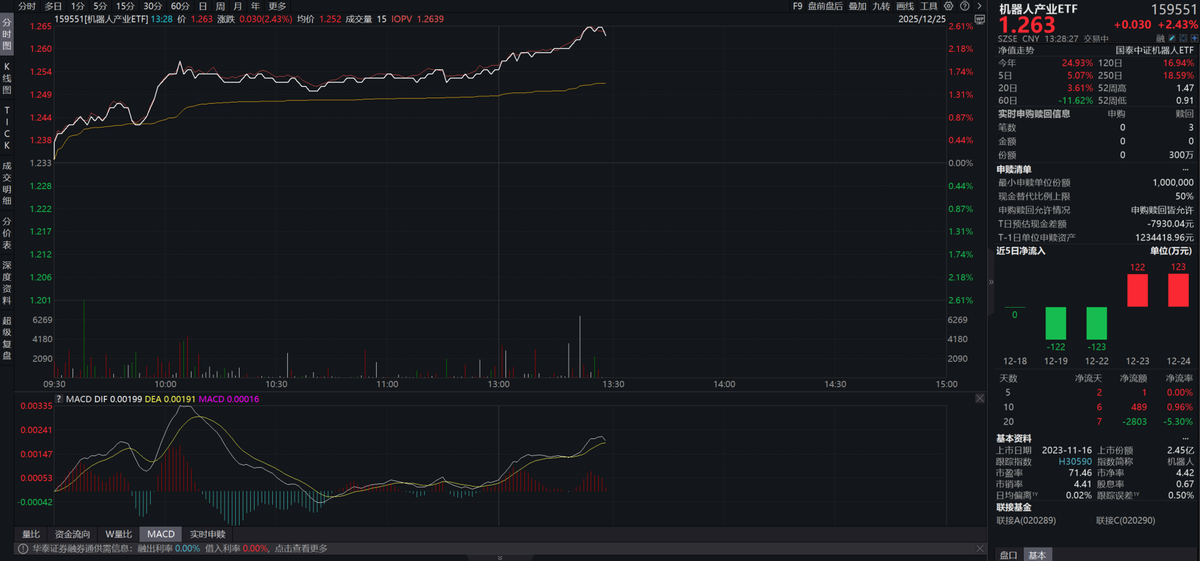Select the 盘口 tab at bottom right
Screen dimensions: 1200x561
click(x=1010, y=554)
